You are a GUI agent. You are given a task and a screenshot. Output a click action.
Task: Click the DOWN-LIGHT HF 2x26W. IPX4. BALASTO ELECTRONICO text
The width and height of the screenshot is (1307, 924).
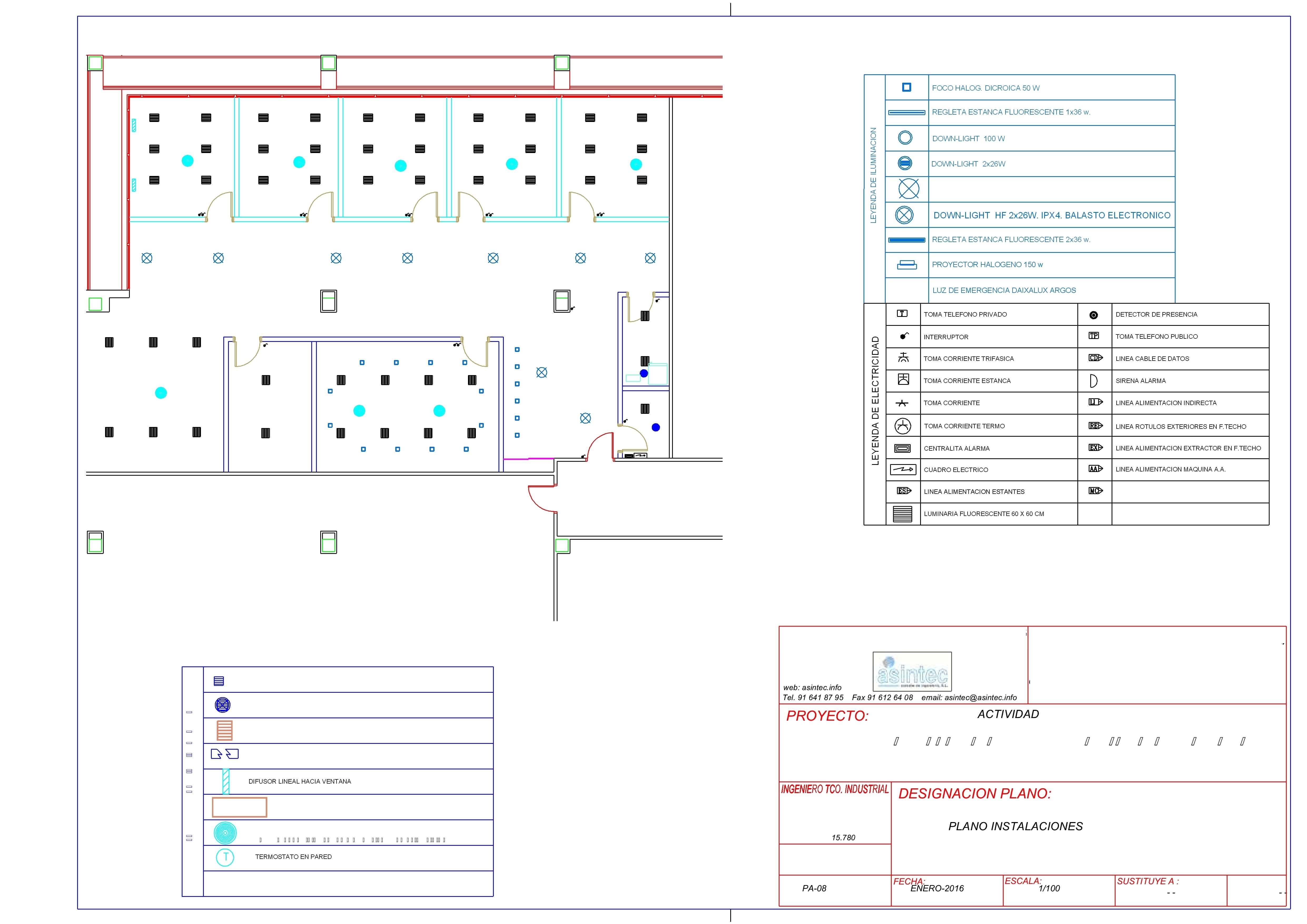(x=1052, y=215)
